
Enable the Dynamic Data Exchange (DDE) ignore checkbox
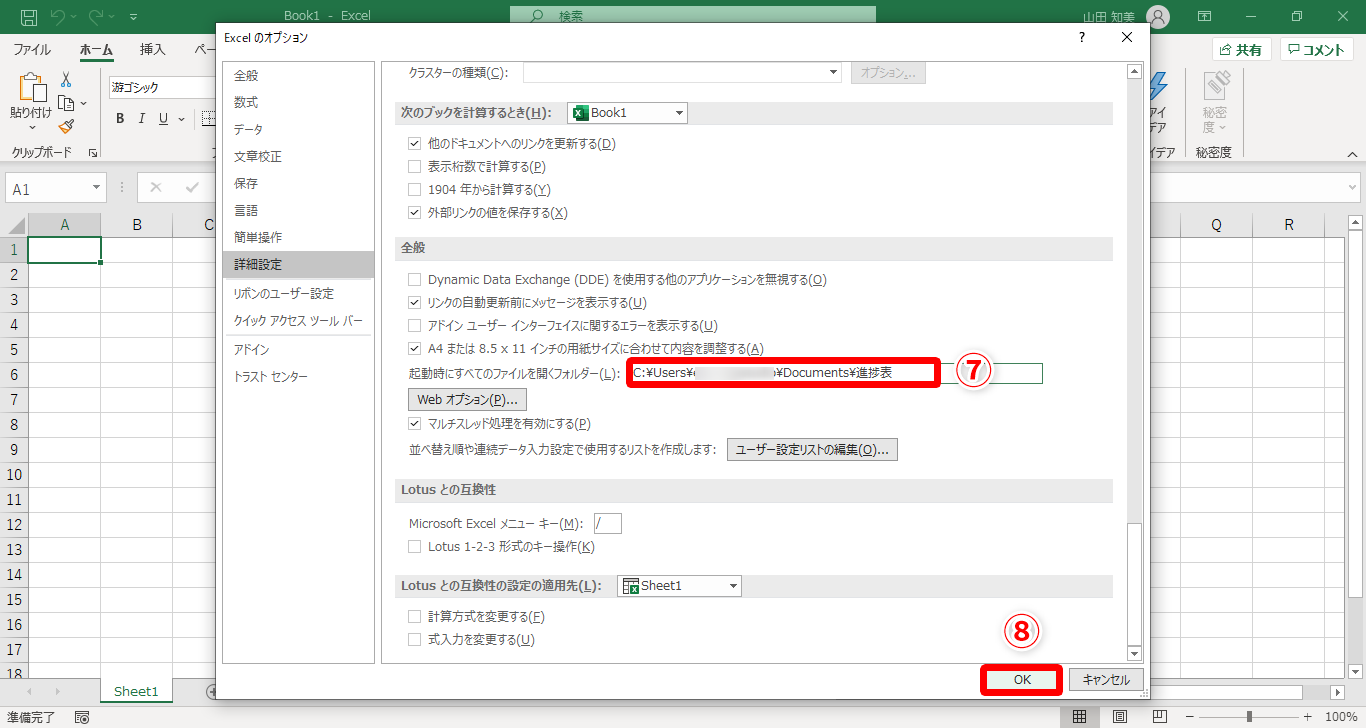point(415,280)
